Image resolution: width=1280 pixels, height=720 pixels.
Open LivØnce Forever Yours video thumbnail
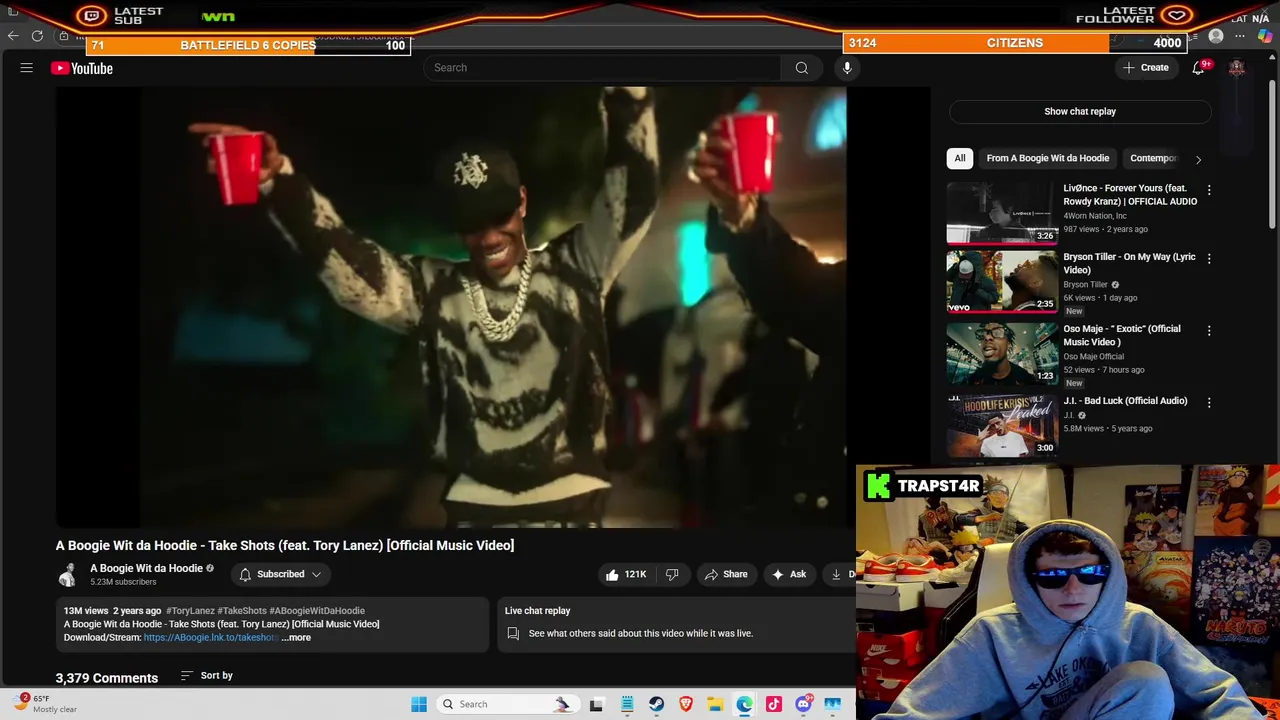[x=1001, y=213]
